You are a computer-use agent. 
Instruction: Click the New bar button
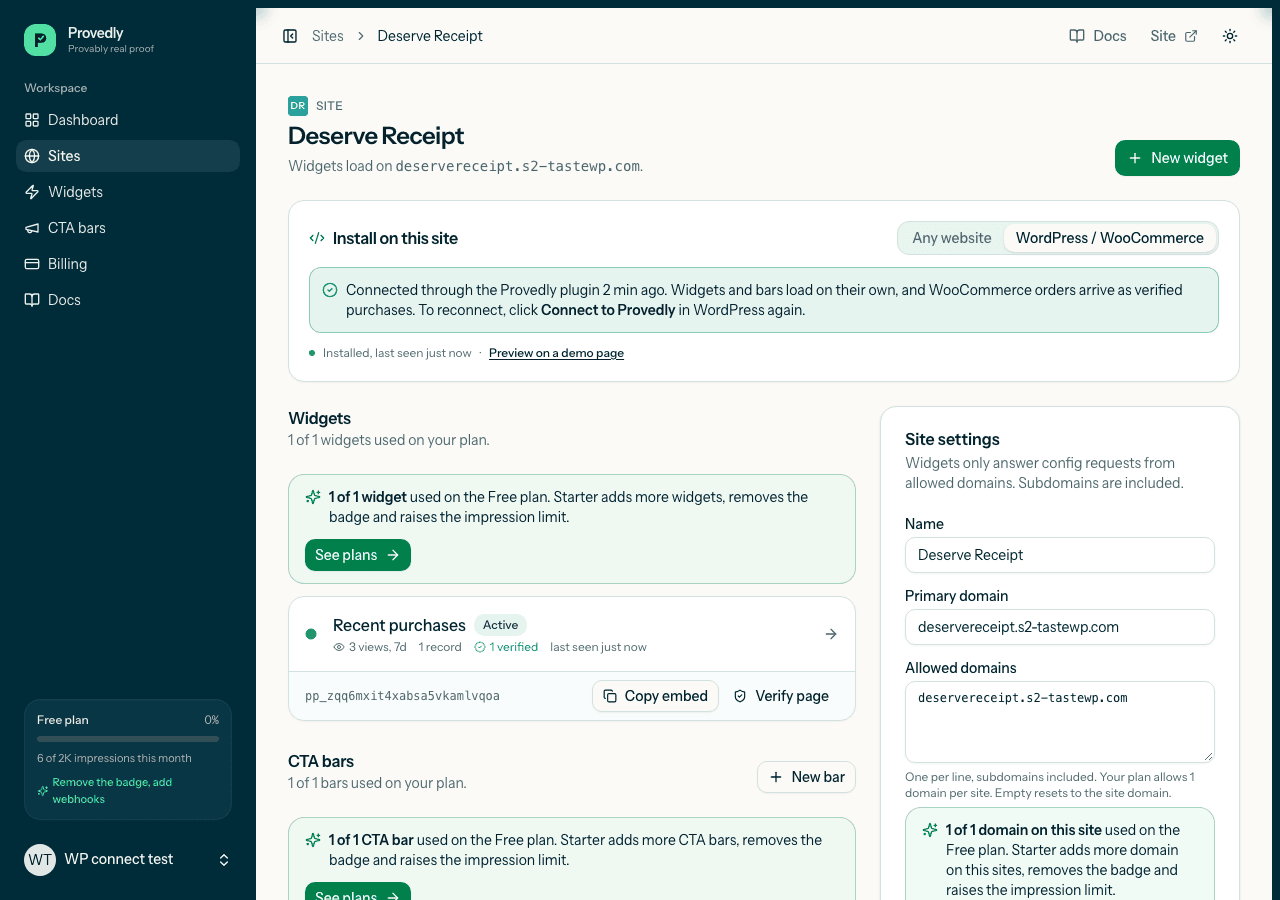(x=806, y=777)
